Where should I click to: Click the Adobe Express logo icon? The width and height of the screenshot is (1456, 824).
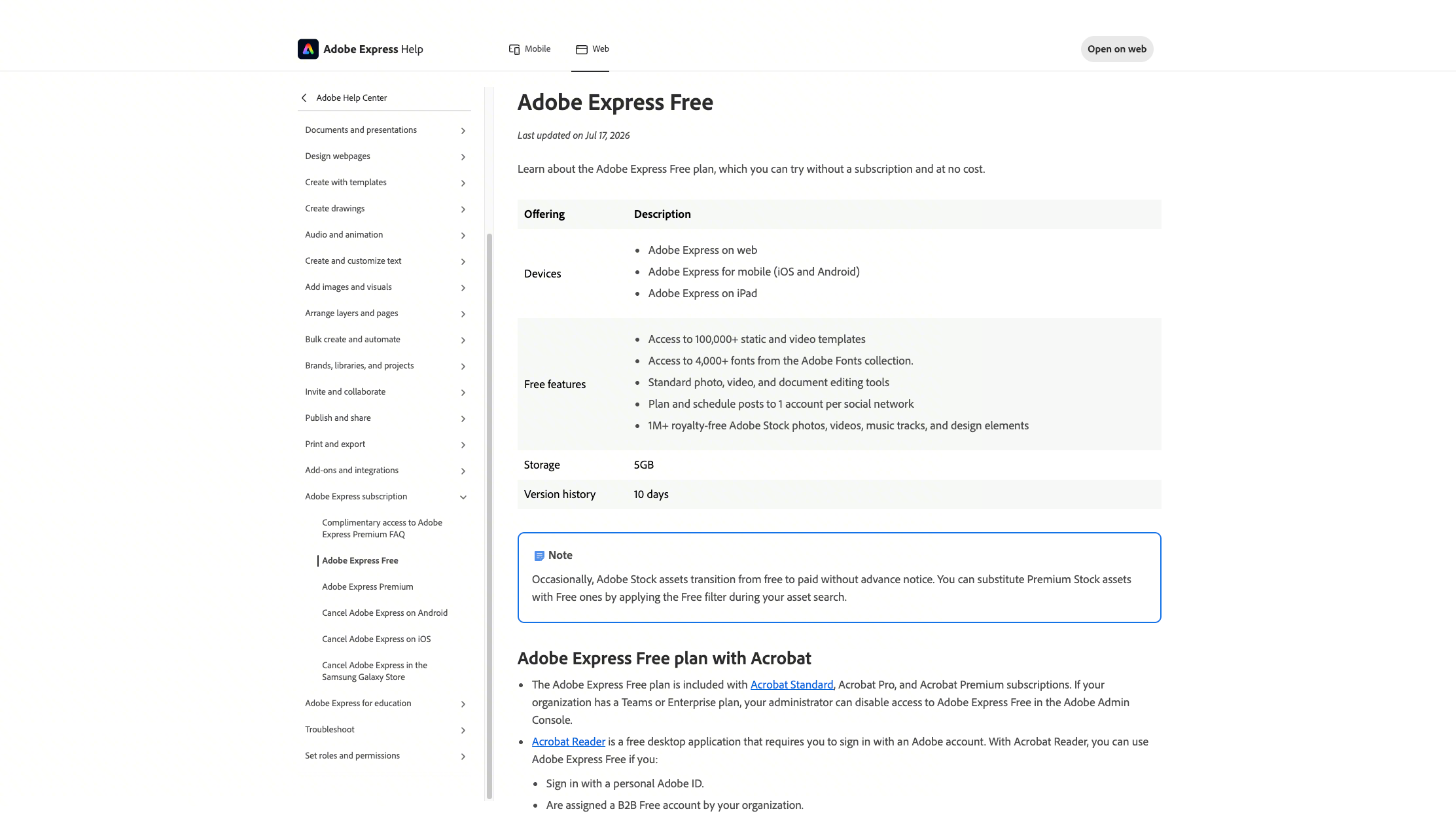pos(308,49)
